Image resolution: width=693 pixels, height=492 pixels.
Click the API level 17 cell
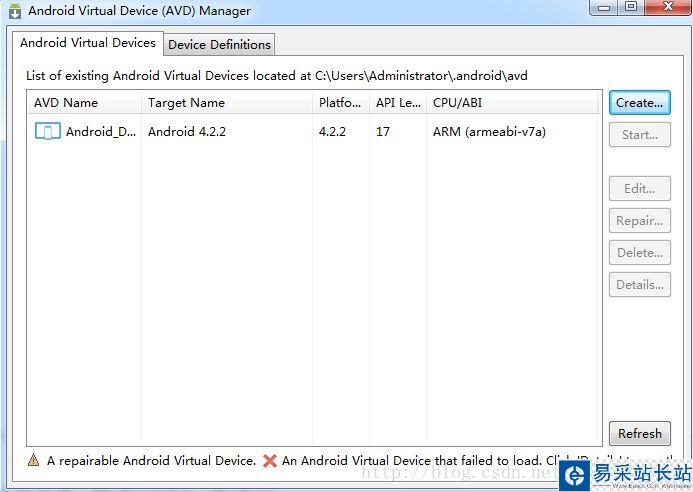pos(383,132)
